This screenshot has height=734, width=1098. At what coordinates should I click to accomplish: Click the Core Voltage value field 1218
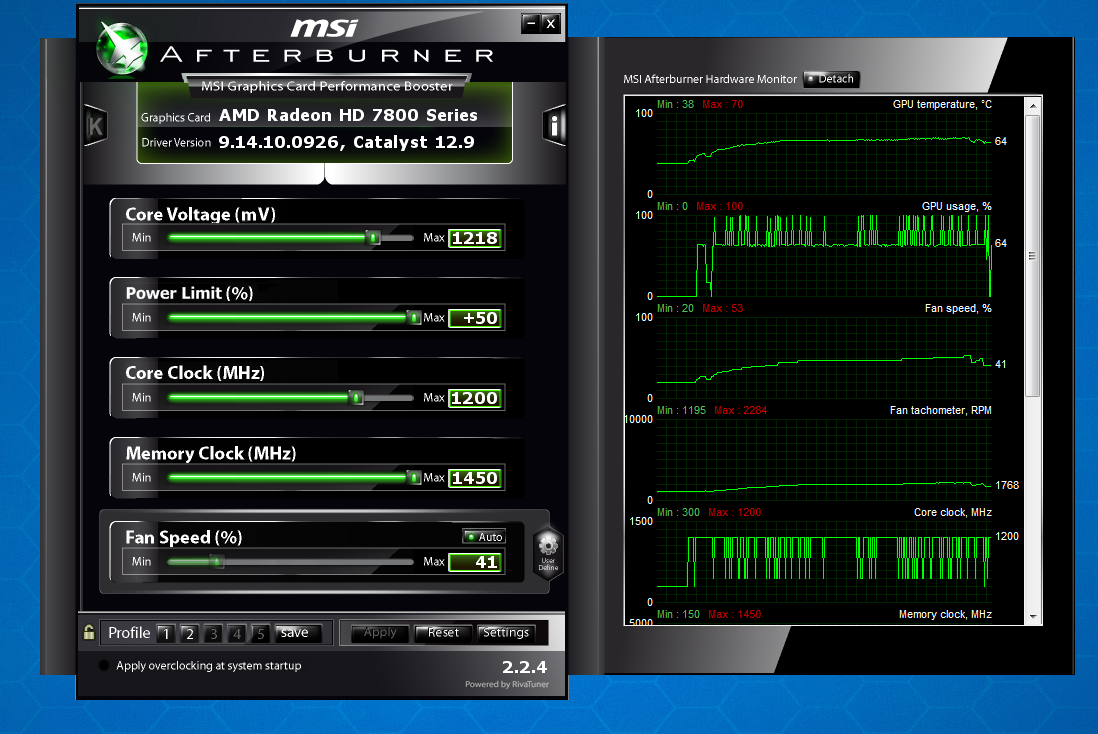[x=475, y=238]
